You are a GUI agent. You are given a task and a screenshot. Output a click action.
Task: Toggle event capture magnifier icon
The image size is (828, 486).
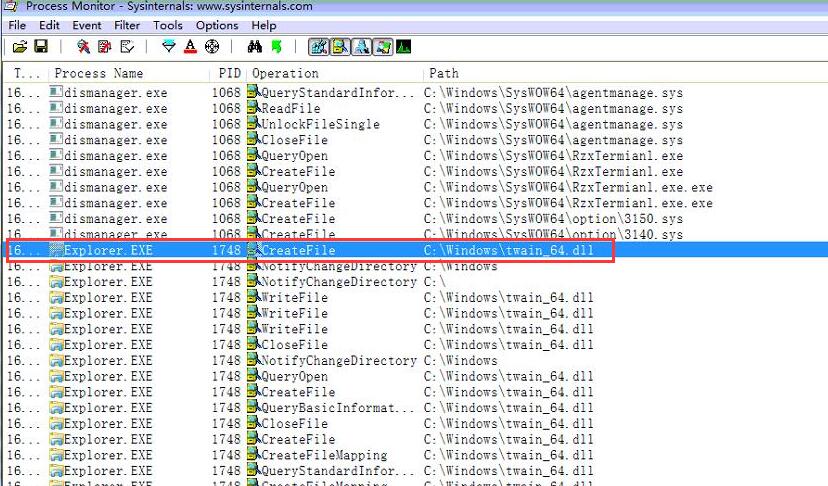[83, 47]
